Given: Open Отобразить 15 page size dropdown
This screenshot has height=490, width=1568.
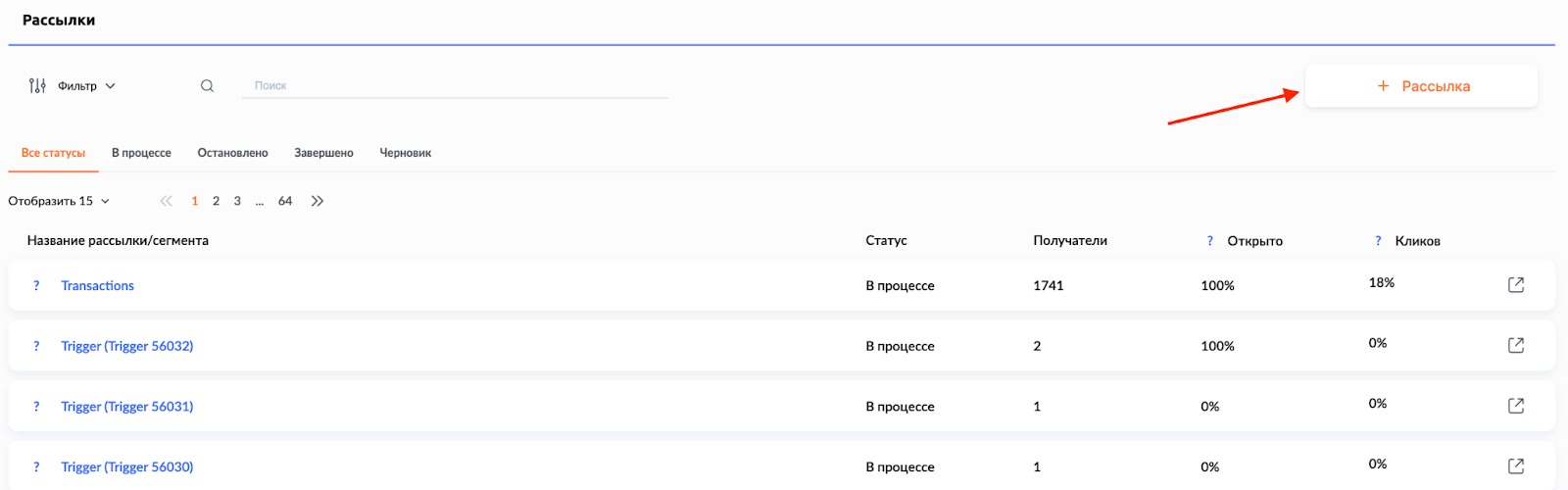Looking at the screenshot, I should click(59, 201).
